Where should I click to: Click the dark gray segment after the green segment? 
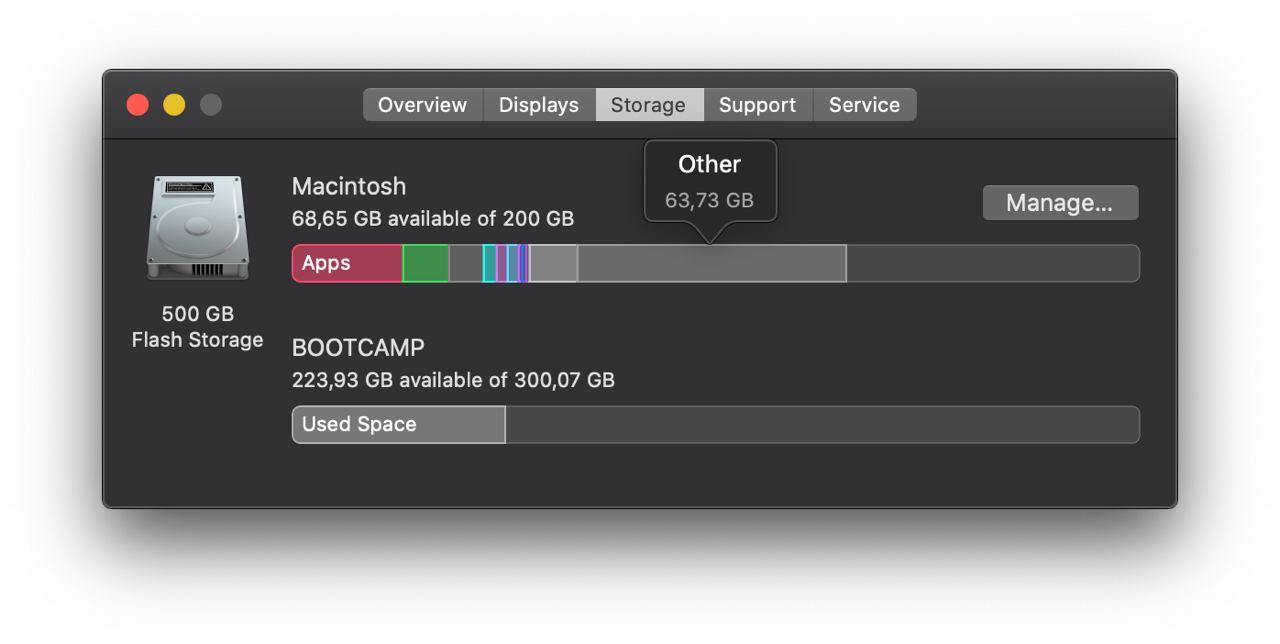point(466,263)
